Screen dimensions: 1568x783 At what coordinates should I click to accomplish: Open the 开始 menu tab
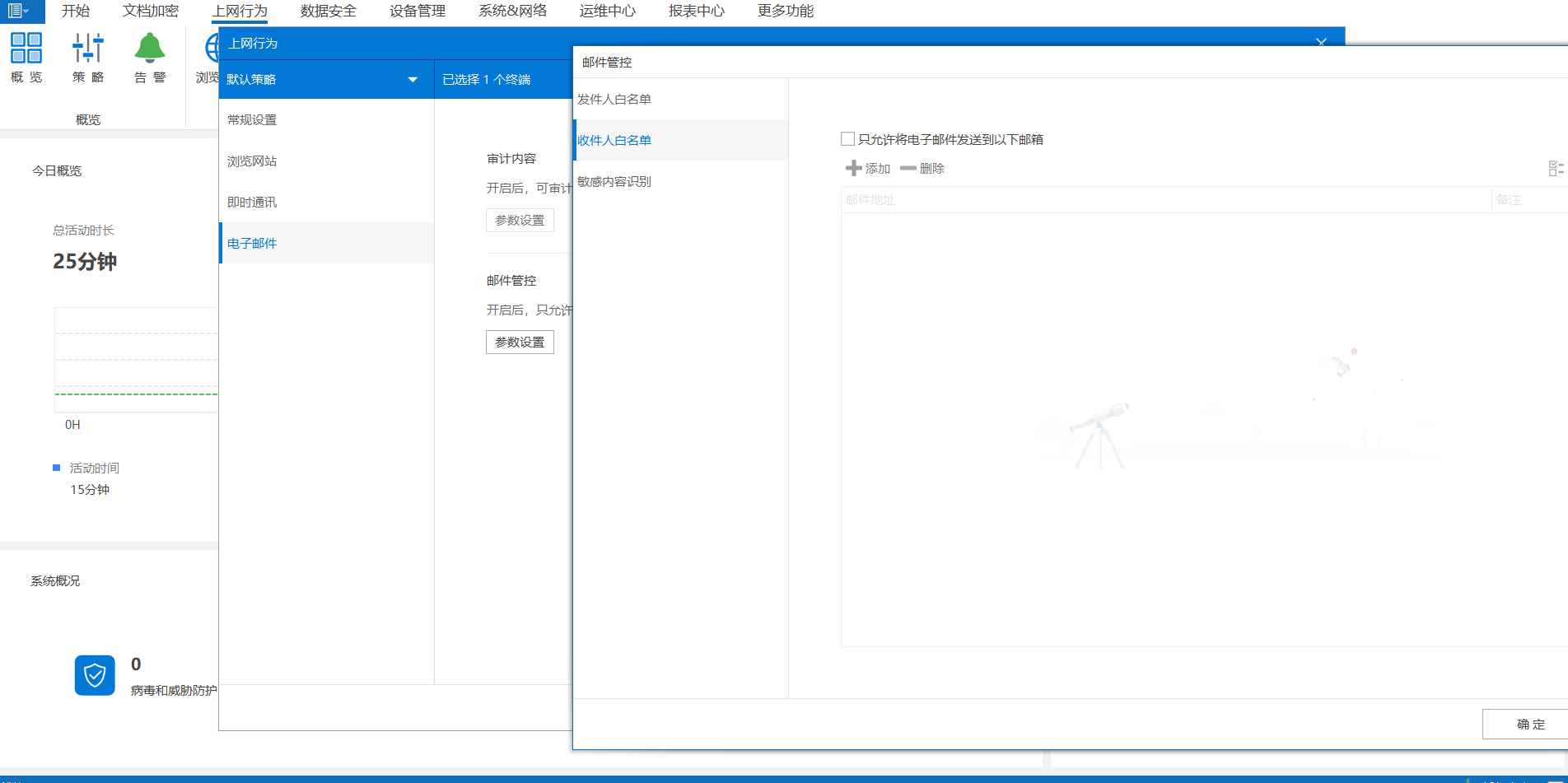click(x=76, y=11)
